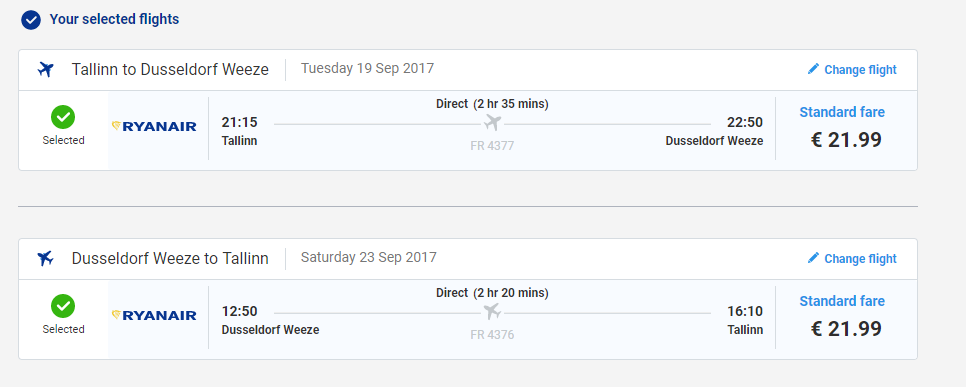The image size is (966, 387).
Task: Click the Ryanair logo on flight FR 4376
Action: pyautogui.click(x=154, y=316)
